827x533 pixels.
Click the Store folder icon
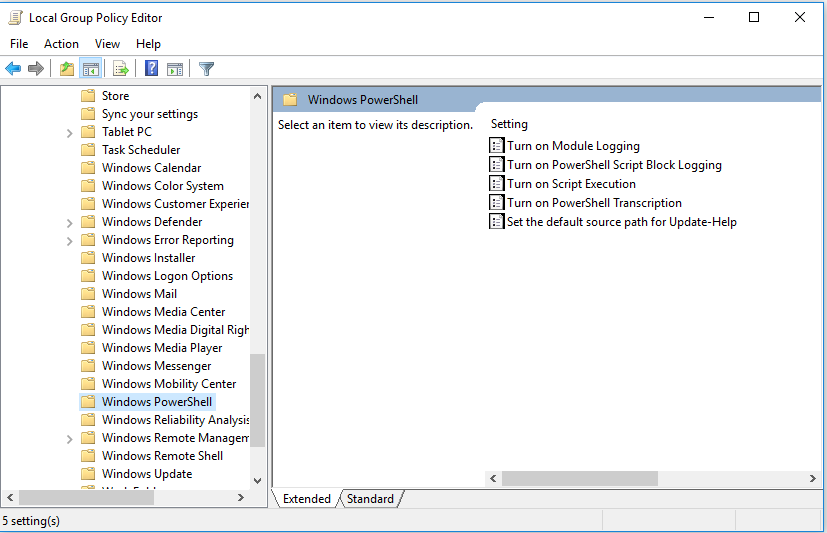[x=88, y=95]
